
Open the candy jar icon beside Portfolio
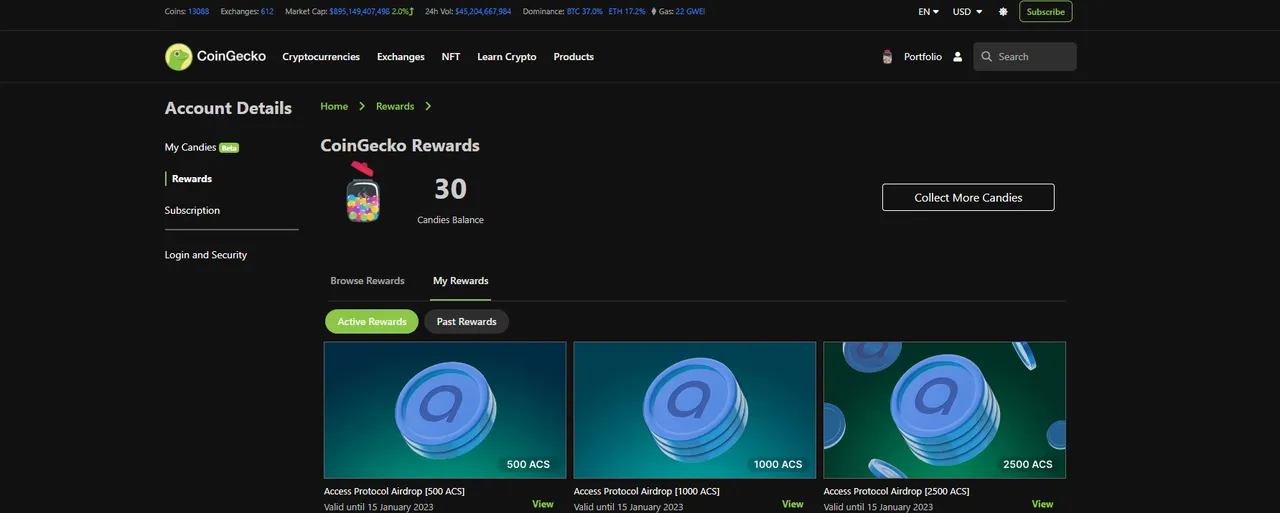tap(887, 57)
